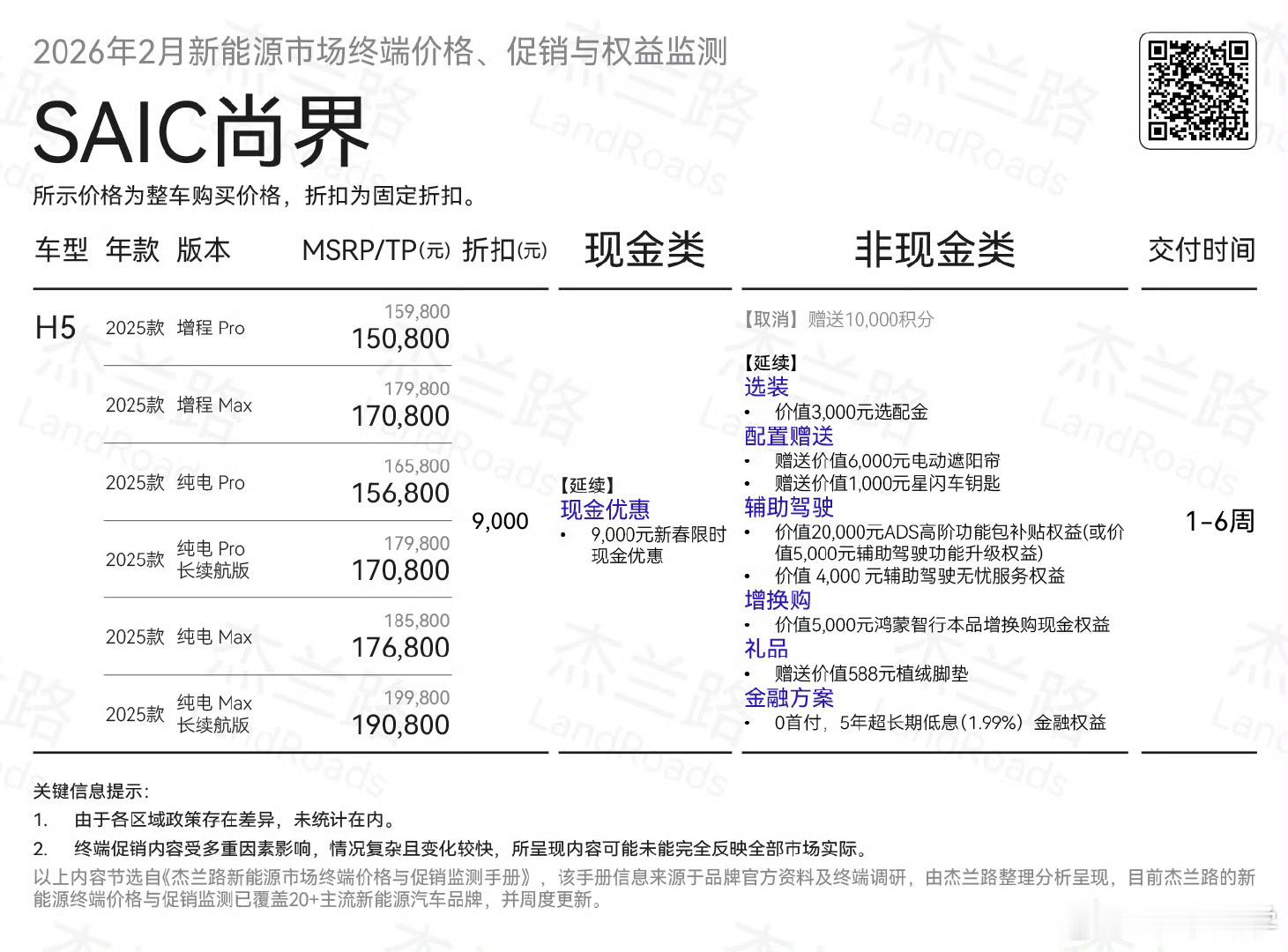Click the MSRP/TP(元) column header

click(376, 250)
